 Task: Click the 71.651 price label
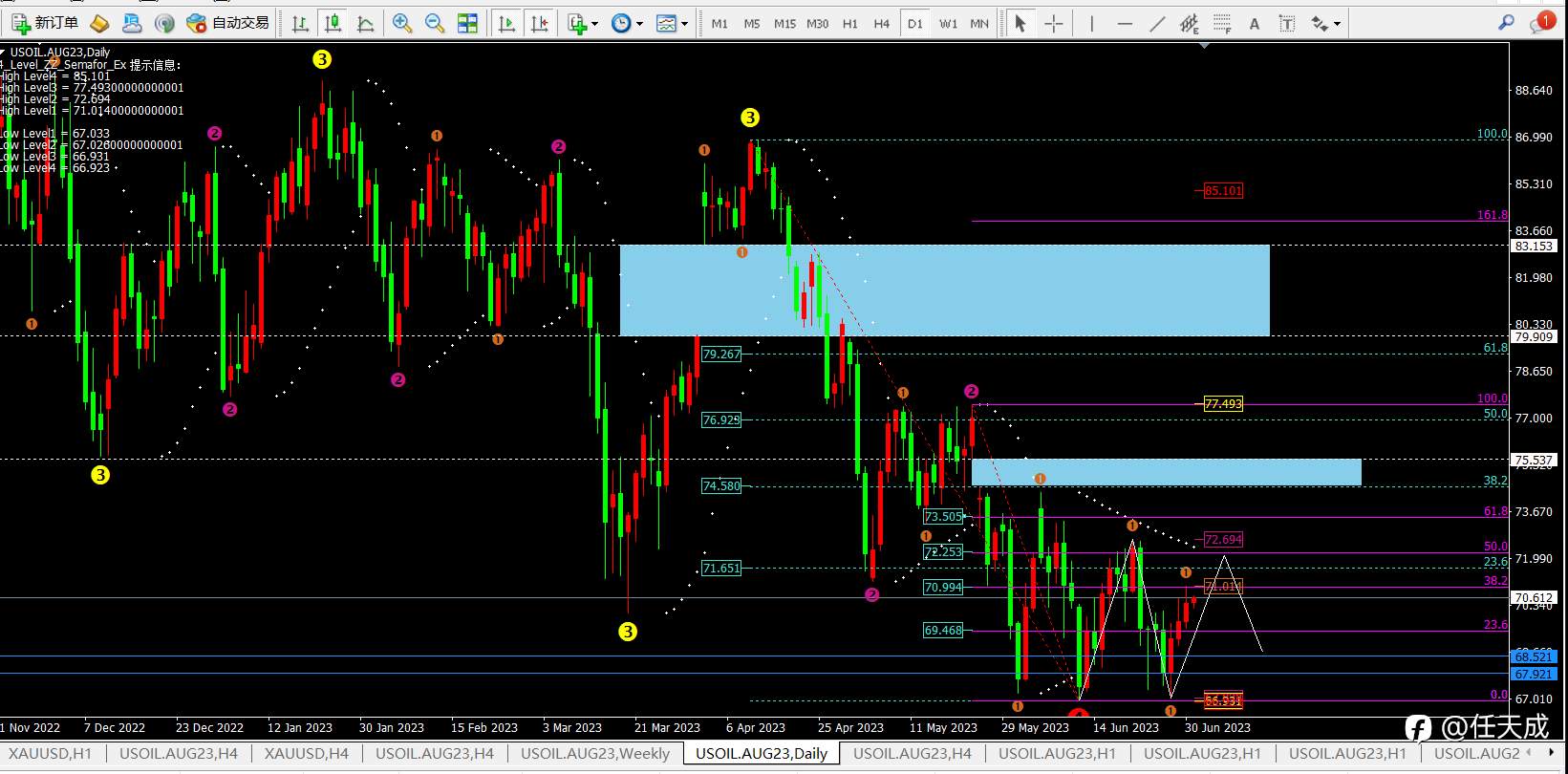(x=721, y=568)
